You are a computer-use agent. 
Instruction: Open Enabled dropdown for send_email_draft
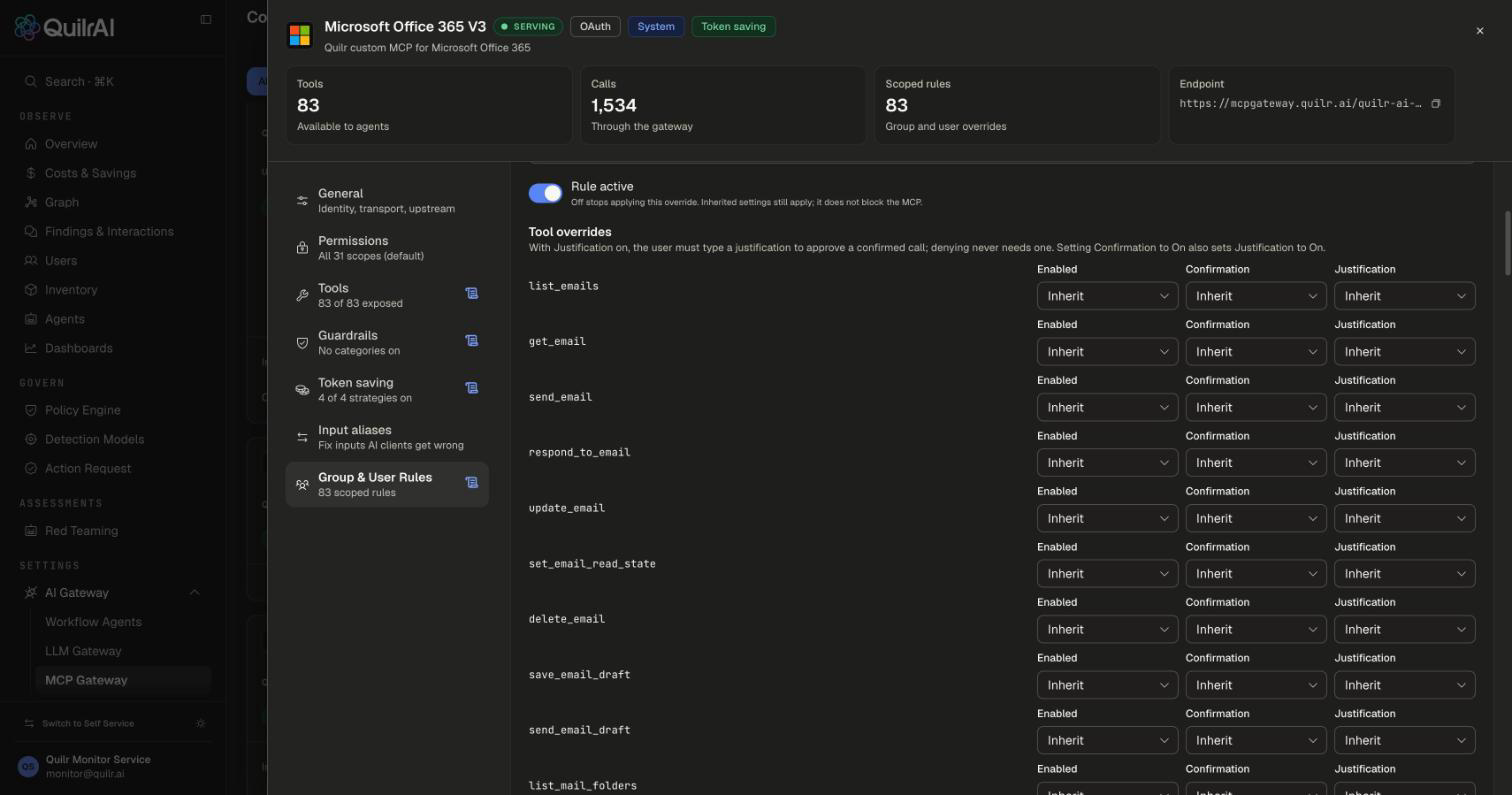pos(1107,740)
